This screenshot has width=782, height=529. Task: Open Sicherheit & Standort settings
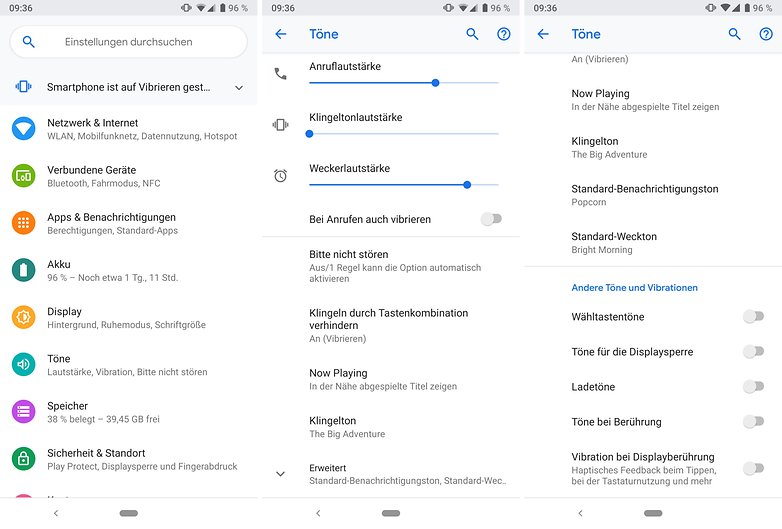pos(129,459)
